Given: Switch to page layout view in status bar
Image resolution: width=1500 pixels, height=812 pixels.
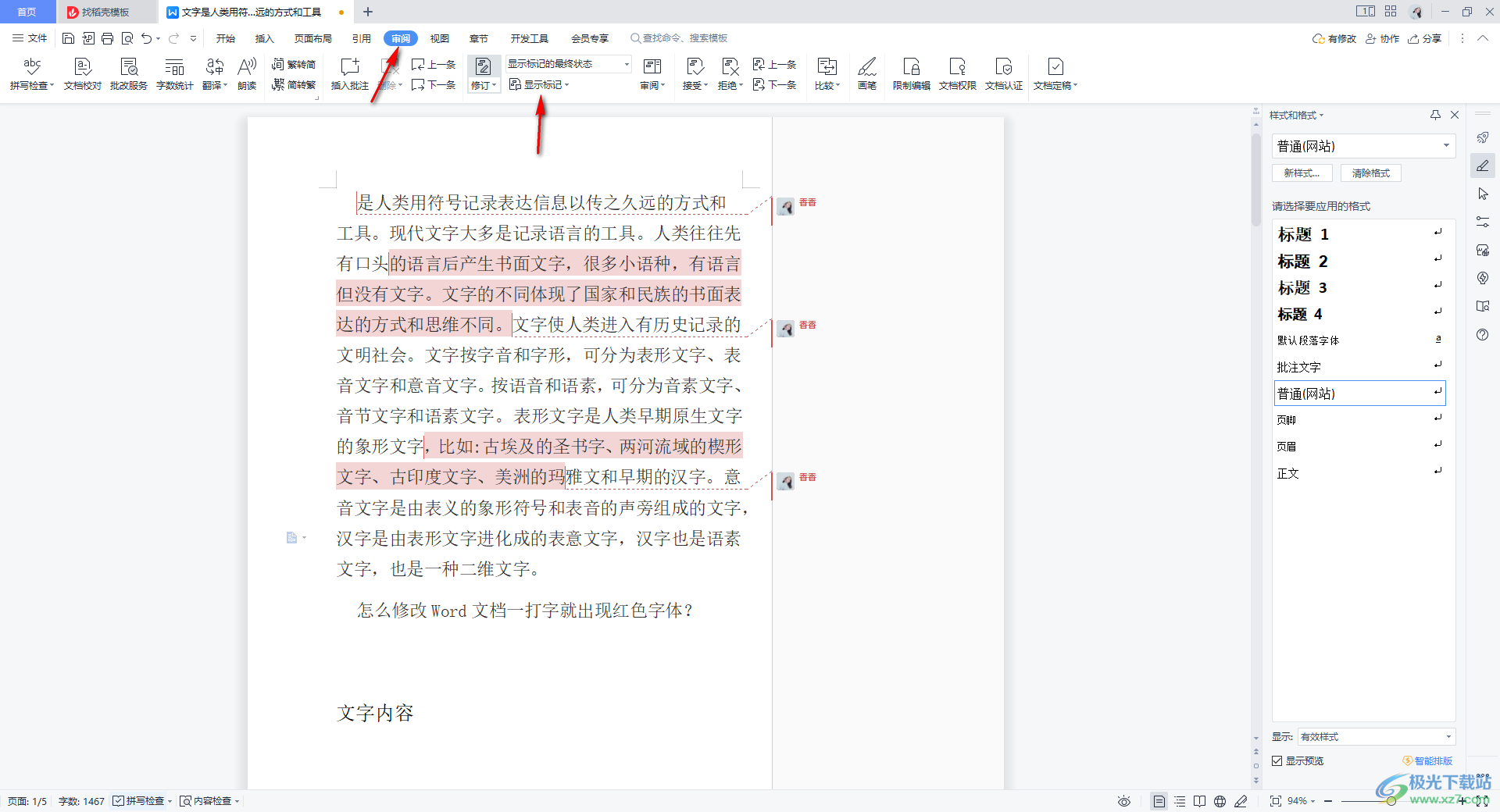Looking at the screenshot, I should pos(1159,801).
